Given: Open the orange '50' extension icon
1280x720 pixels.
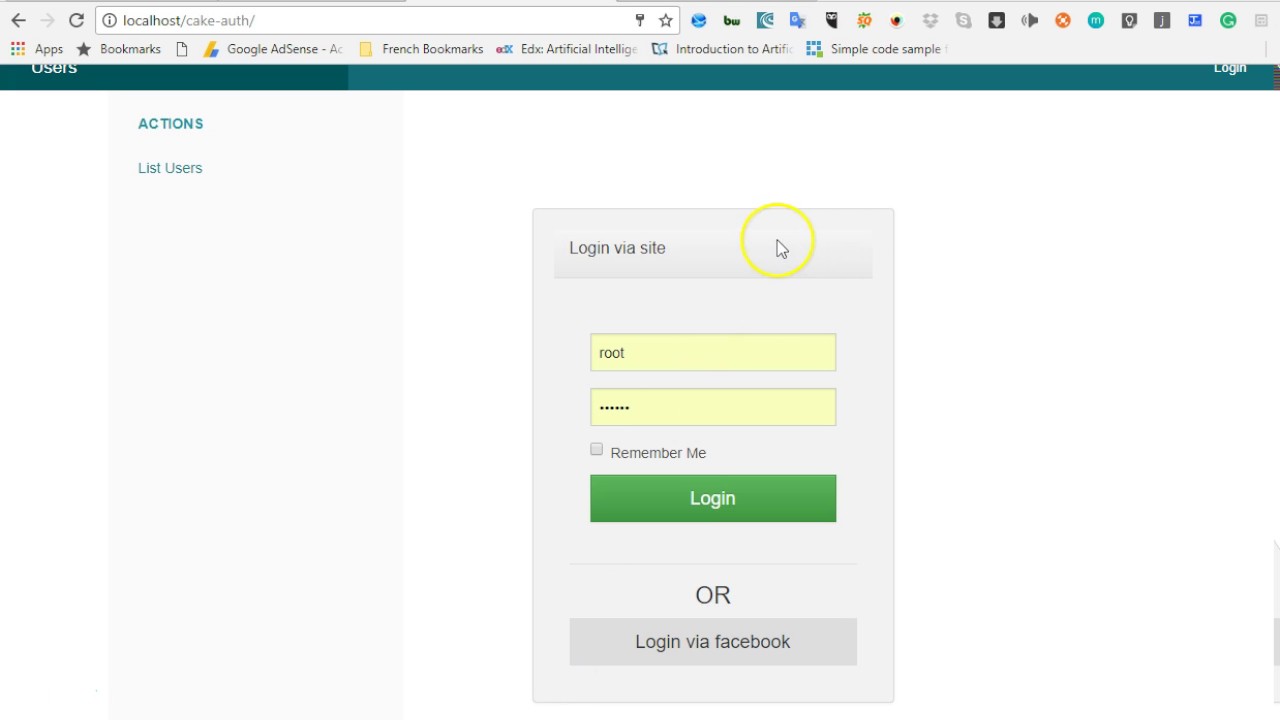Looking at the screenshot, I should 864,20.
